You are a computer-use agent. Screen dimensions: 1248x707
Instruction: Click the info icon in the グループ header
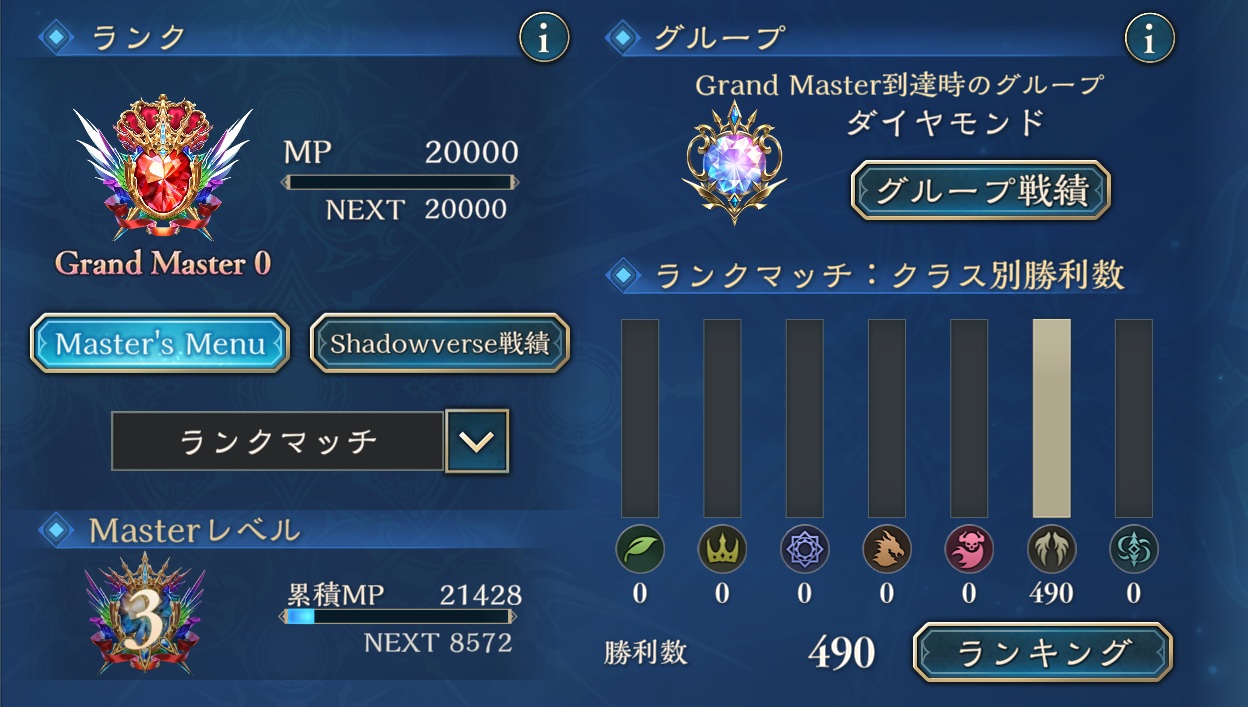(x=1149, y=39)
